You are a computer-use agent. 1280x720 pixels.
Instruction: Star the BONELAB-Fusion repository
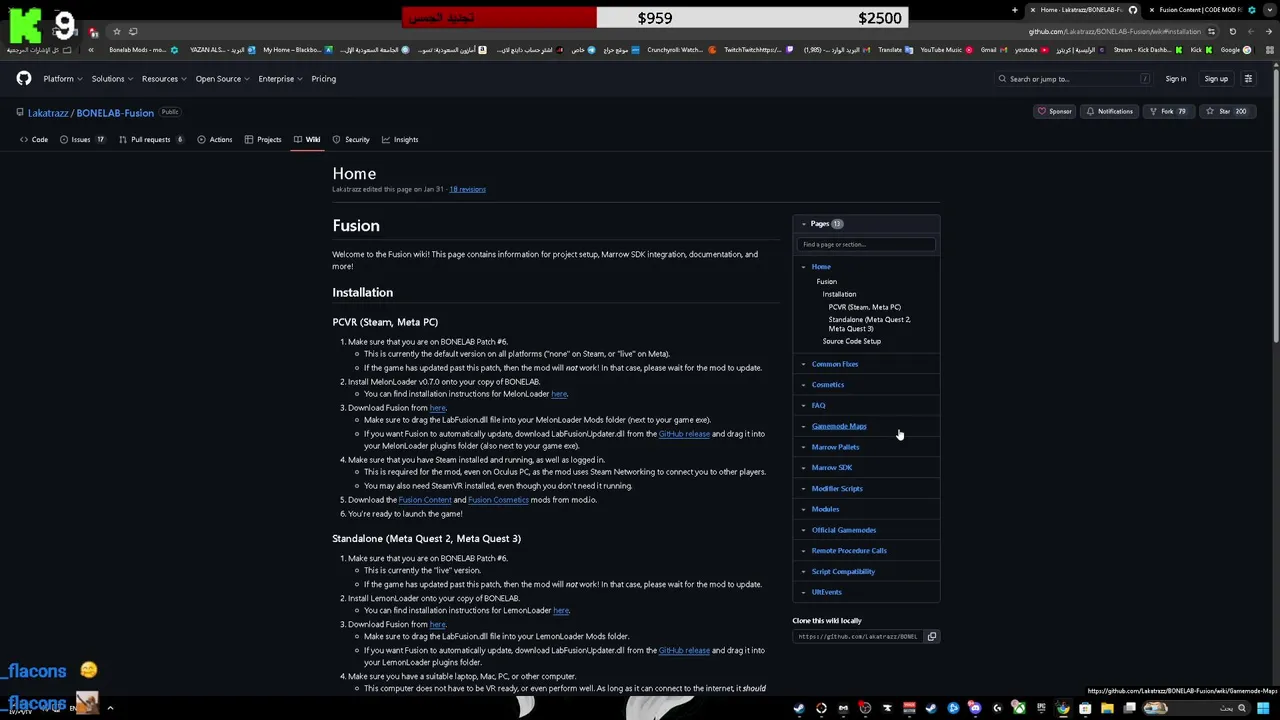pos(1227,111)
